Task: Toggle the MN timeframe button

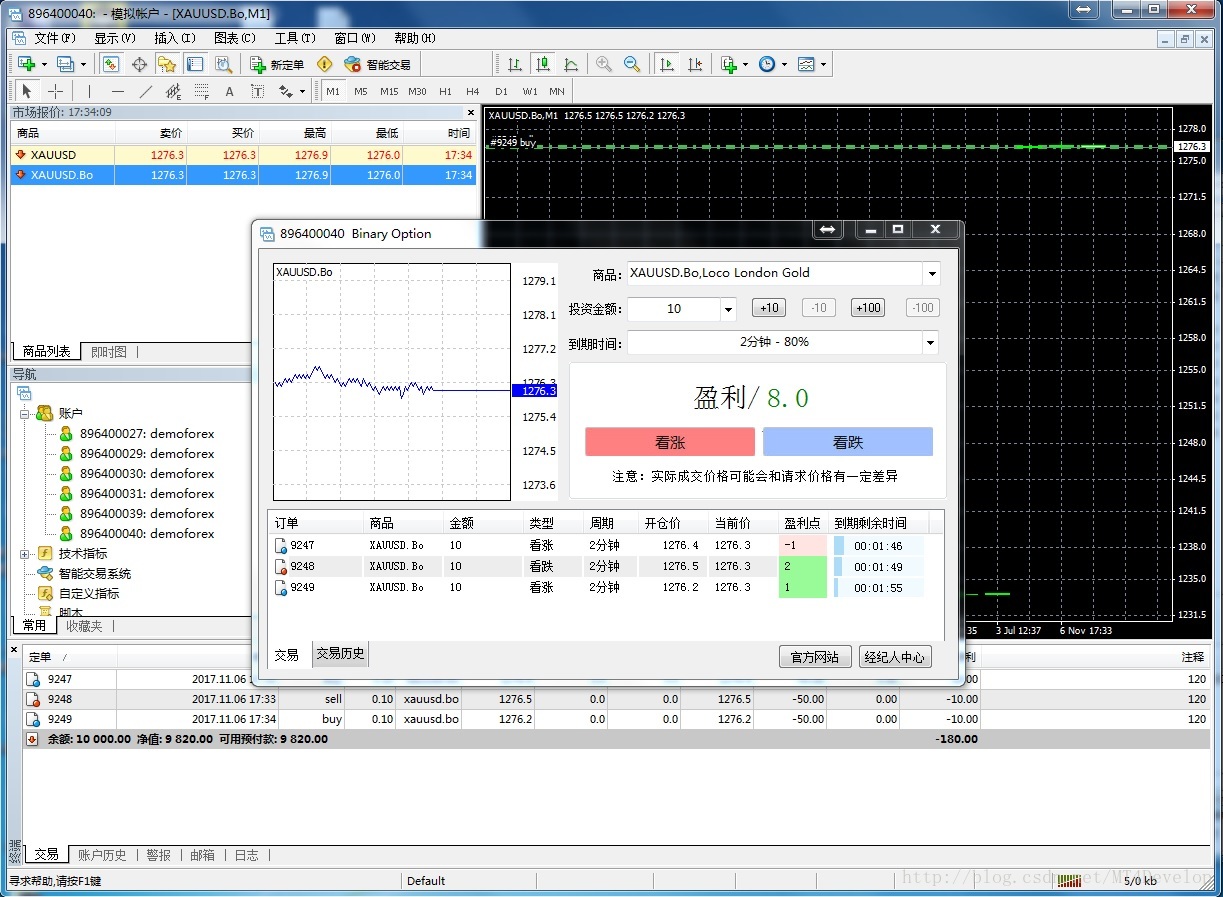Action: click(x=557, y=91)
